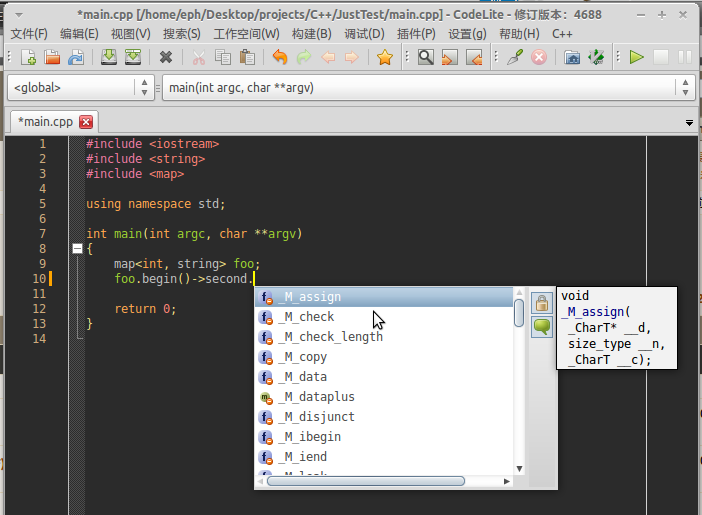
Task: Open the main(int argc, char **argv) function dropdown
Action: 428,87
